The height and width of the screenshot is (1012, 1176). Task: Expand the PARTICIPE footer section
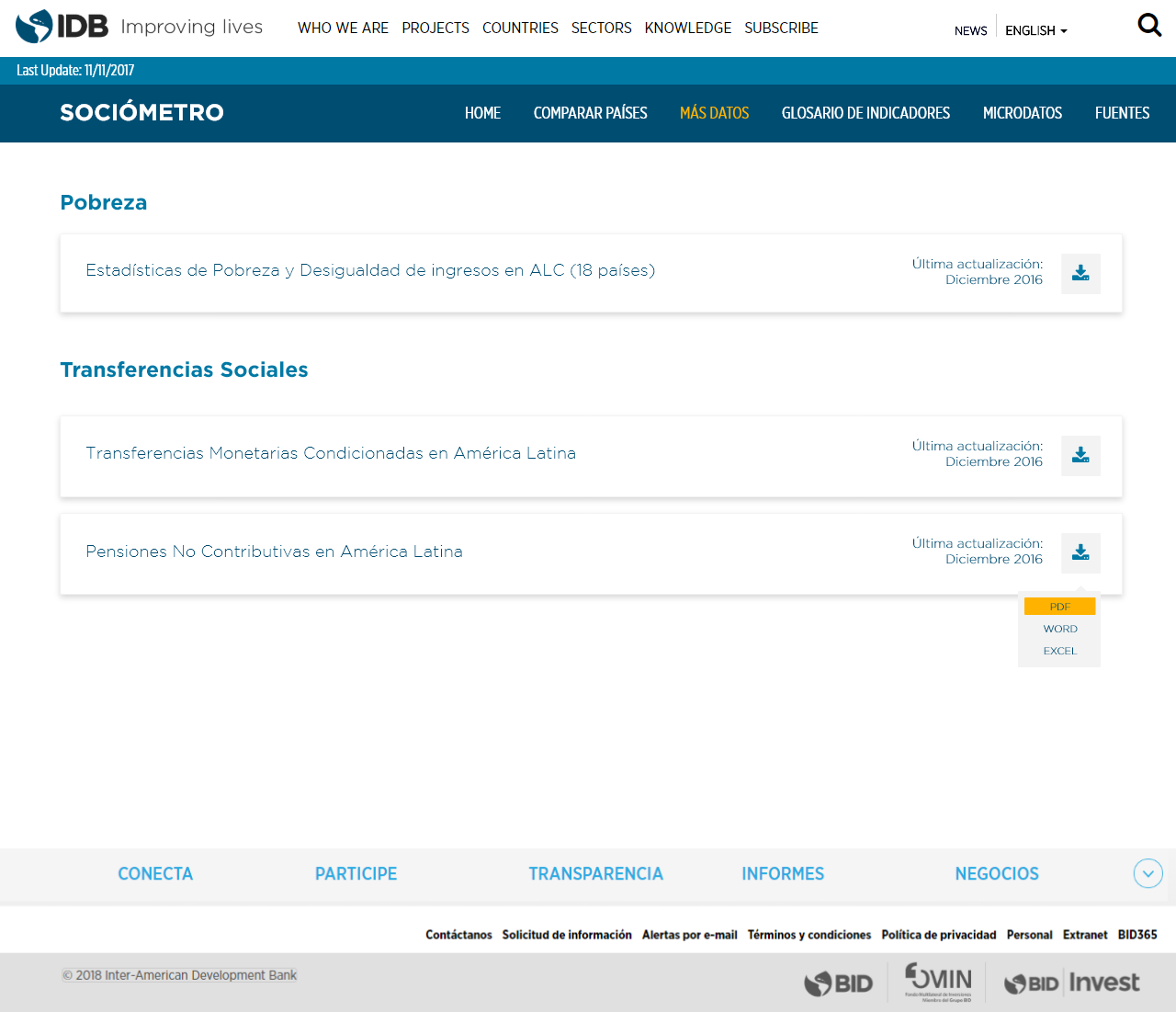356,873
